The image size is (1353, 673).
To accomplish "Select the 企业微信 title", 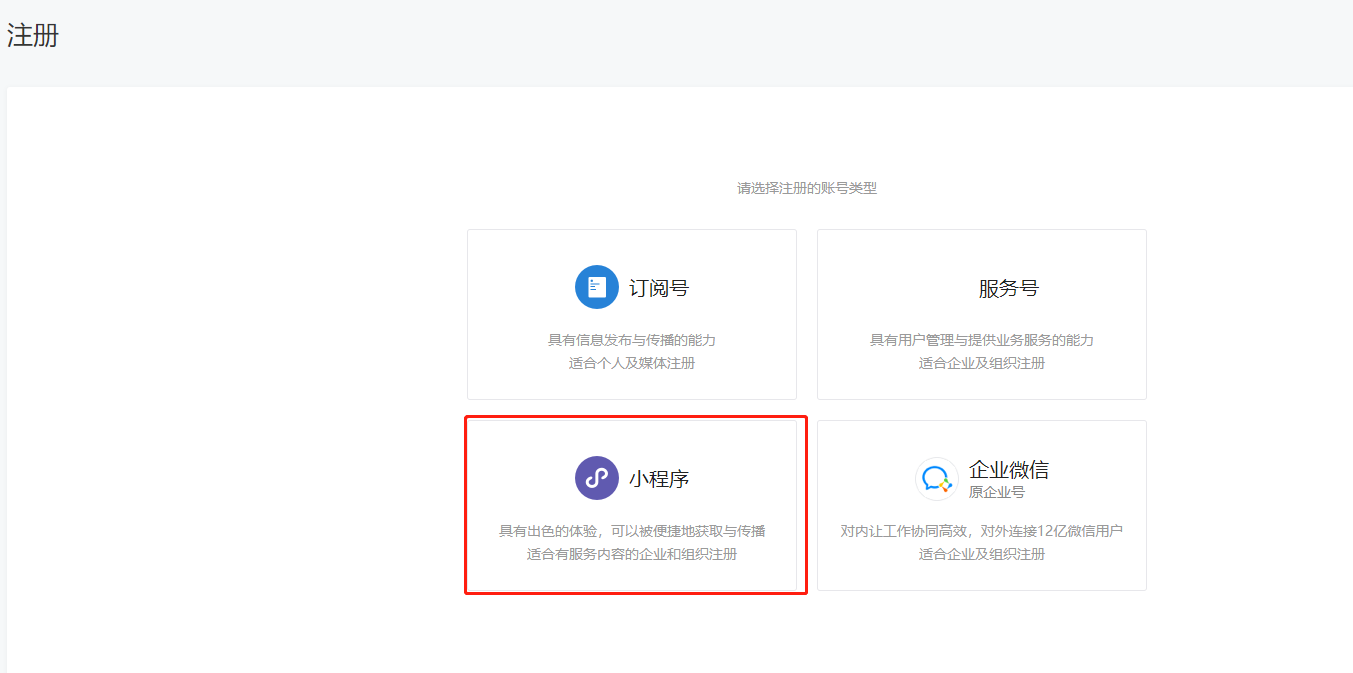I will (1009, 470).
